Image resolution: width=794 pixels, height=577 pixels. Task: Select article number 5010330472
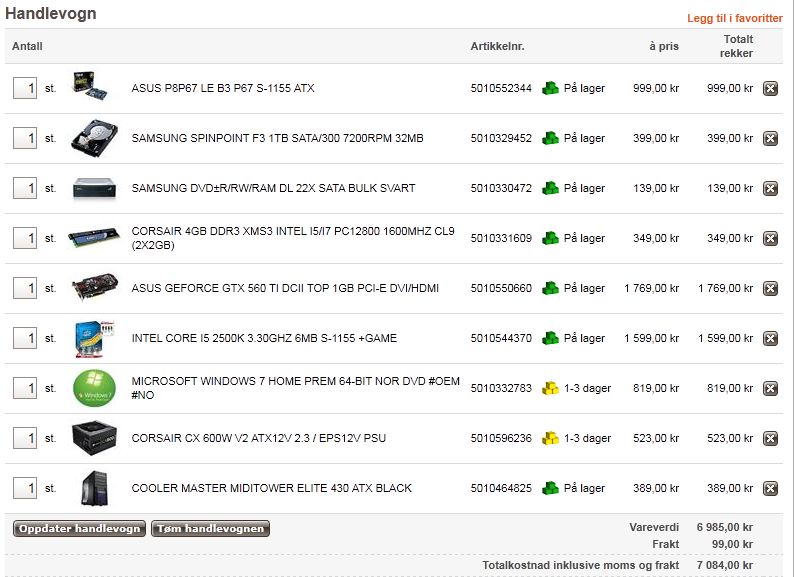pos(501,188)
